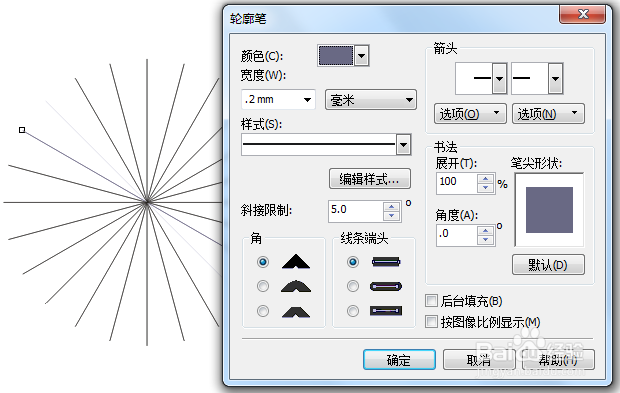Select the miter corner radio button
620x393 pixels.
pyautogui.click(x=263, y=262)
